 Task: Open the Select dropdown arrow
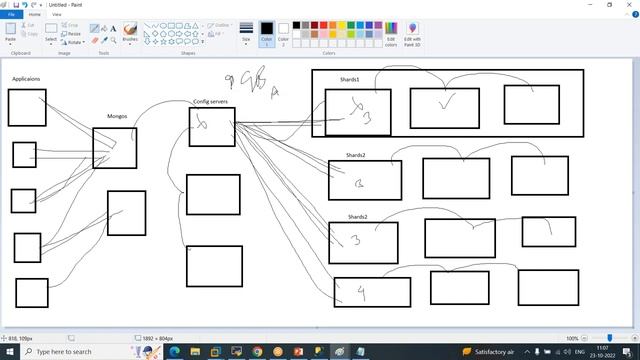coord(51,43)
